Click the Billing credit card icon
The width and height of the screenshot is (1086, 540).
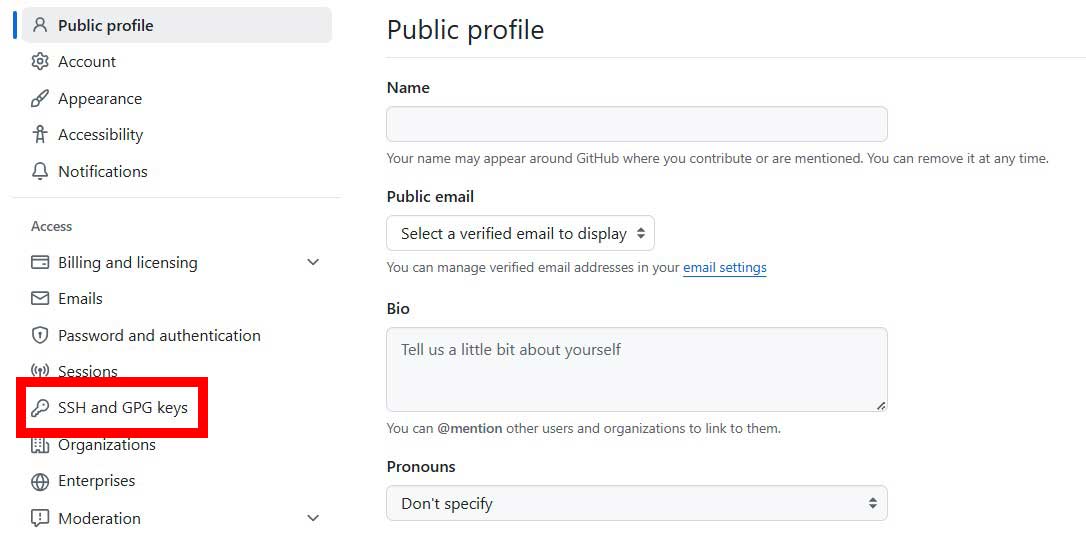[x=40, y=262]
